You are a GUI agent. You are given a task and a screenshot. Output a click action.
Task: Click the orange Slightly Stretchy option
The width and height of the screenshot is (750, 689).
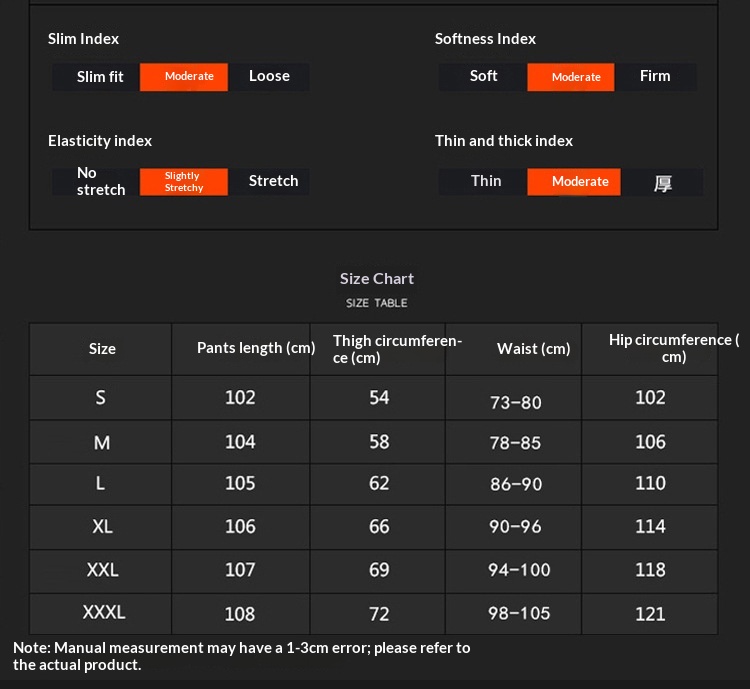[184, 181]
